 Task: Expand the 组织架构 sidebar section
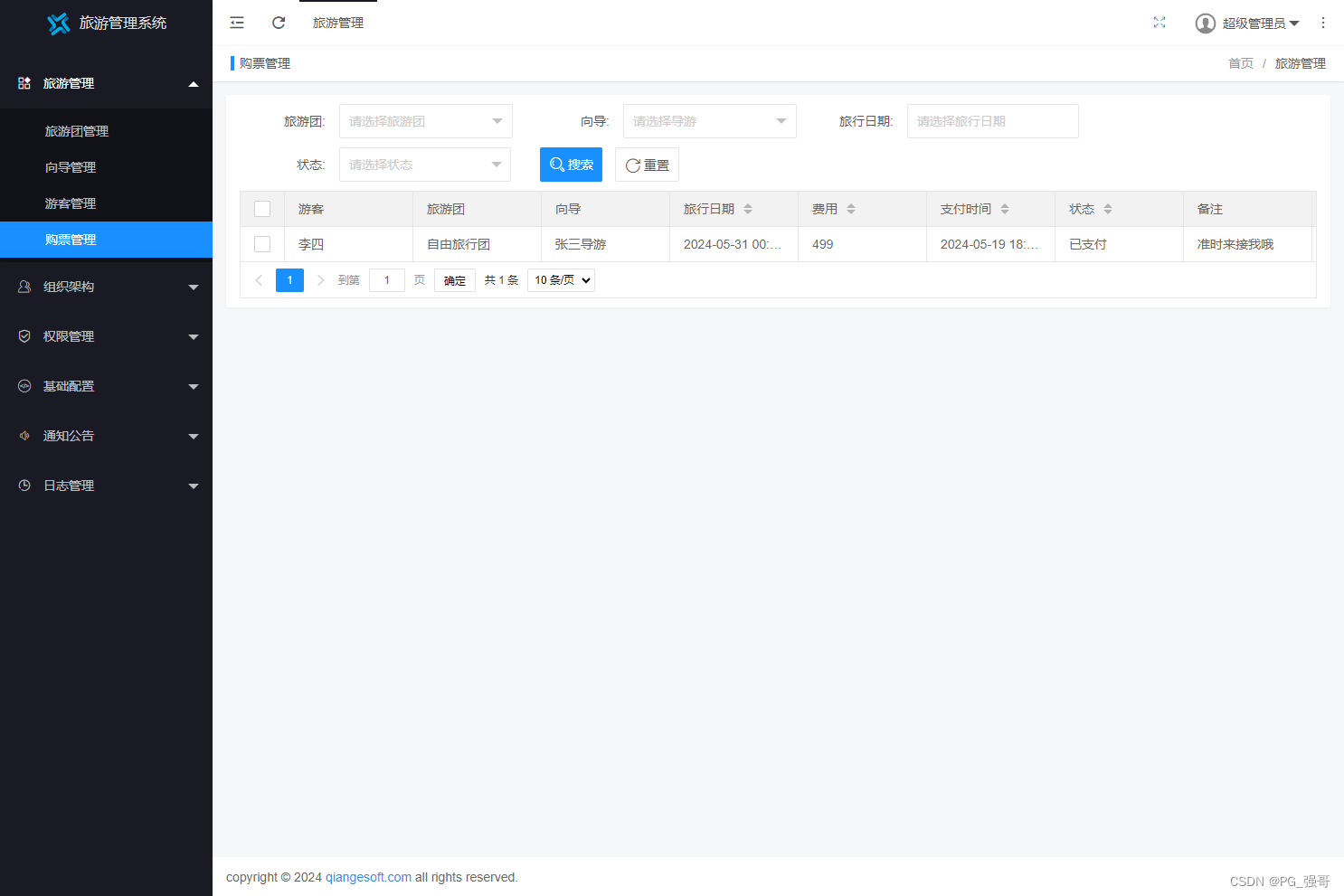(106, 287)
